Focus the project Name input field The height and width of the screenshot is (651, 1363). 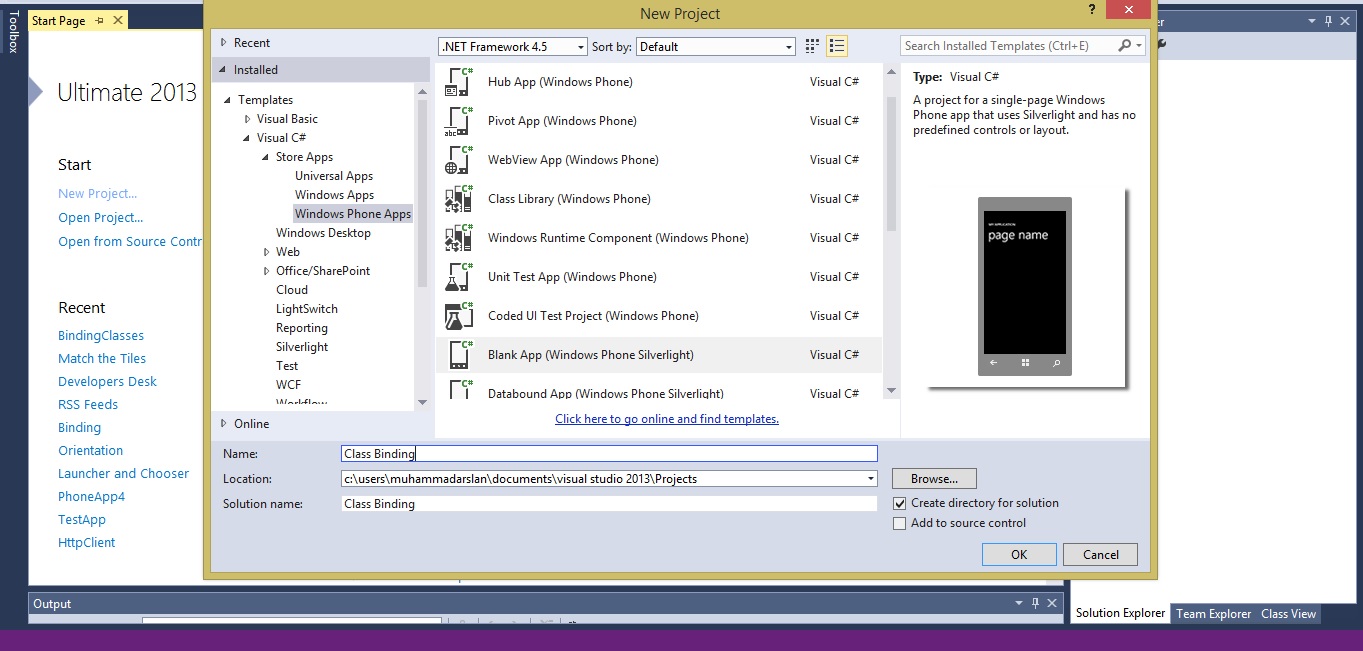point(609,454)
